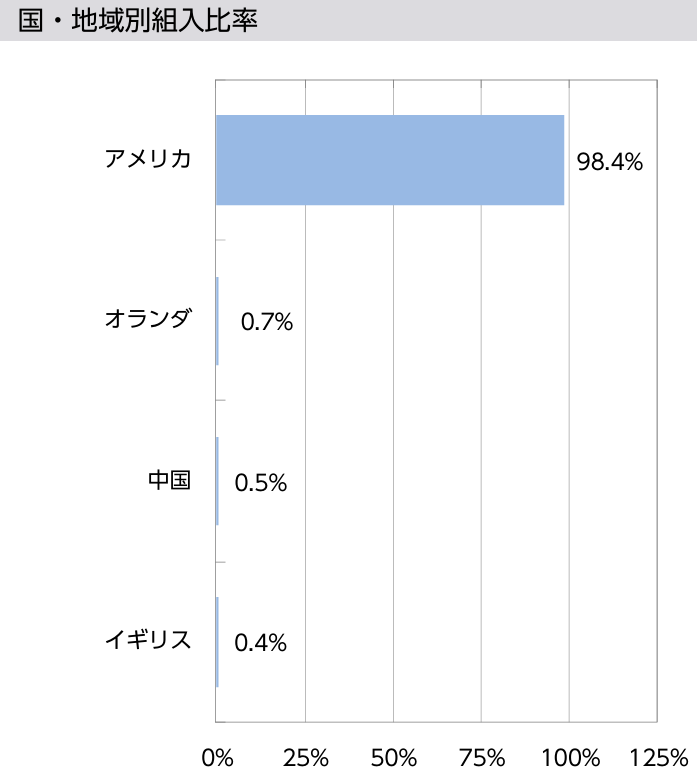697x780 pixels.
Task: Click the vertical gridline above the 50% label
Action: (394, 400)
